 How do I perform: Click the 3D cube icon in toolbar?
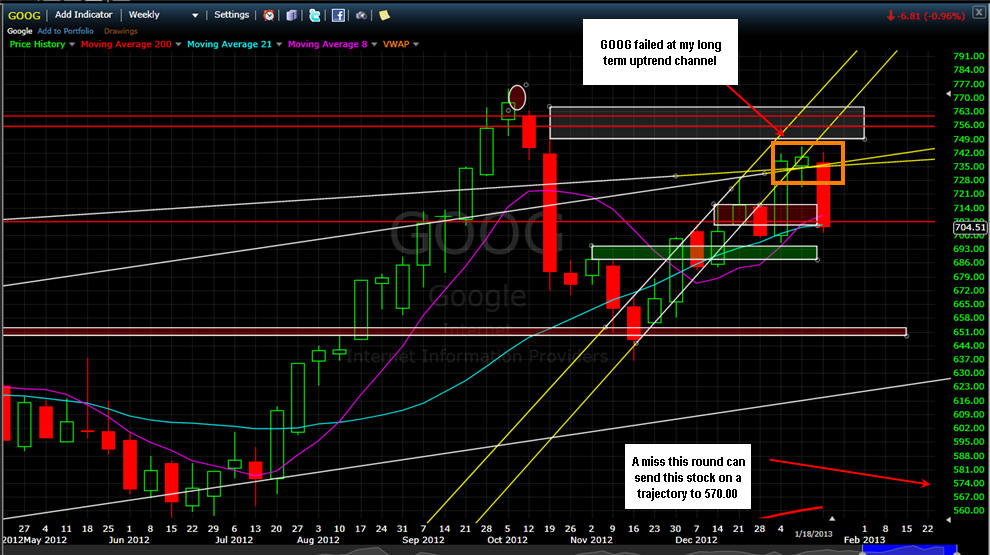tap(291, 15)
